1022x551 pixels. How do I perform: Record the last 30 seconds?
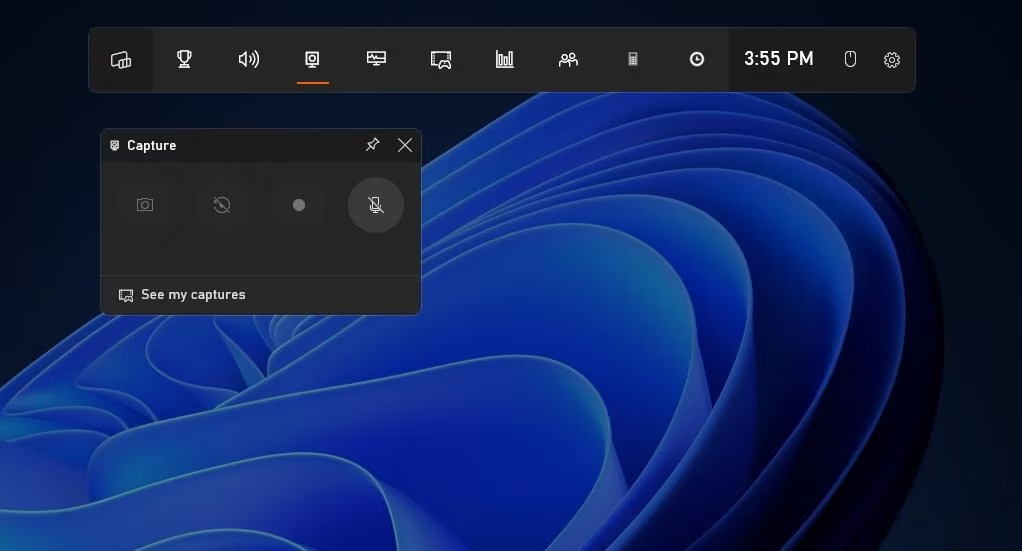pos(222,205)
